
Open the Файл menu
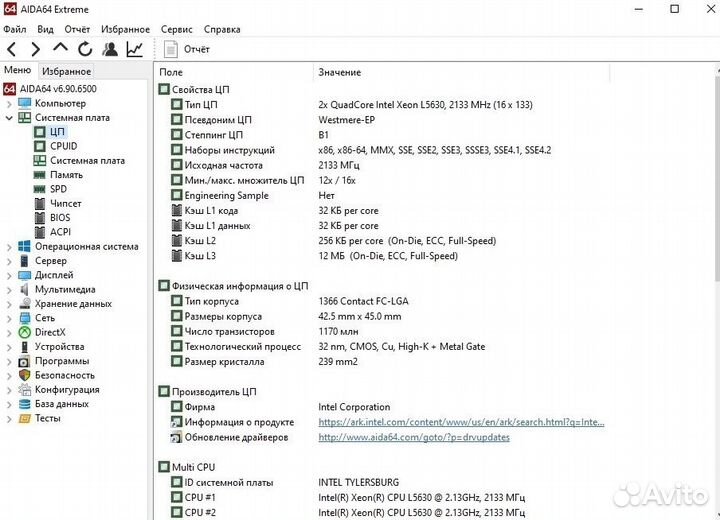click(15, 29)
